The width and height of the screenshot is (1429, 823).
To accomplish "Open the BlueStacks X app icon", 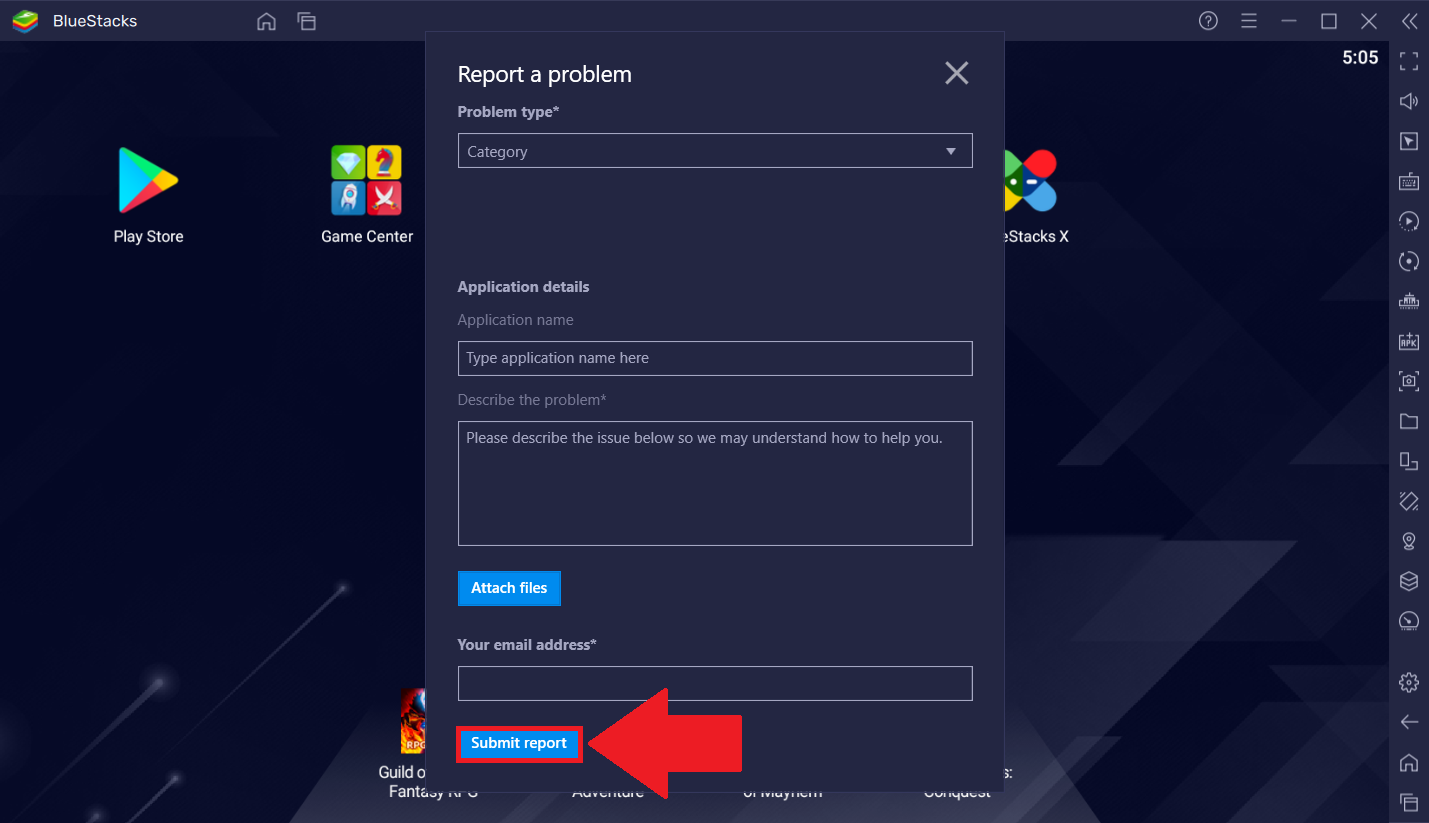I will (1030, 182).
